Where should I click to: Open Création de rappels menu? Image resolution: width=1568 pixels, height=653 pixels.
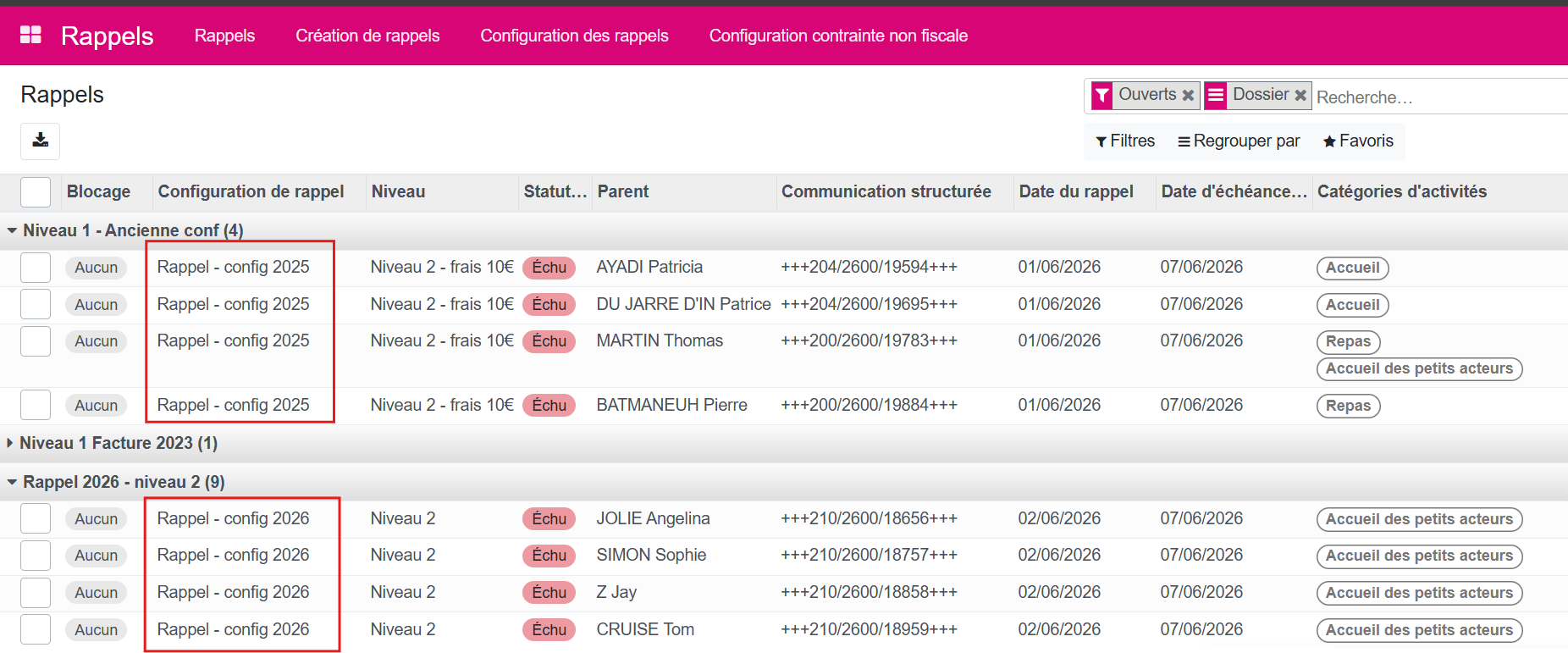tap(367, 36)
